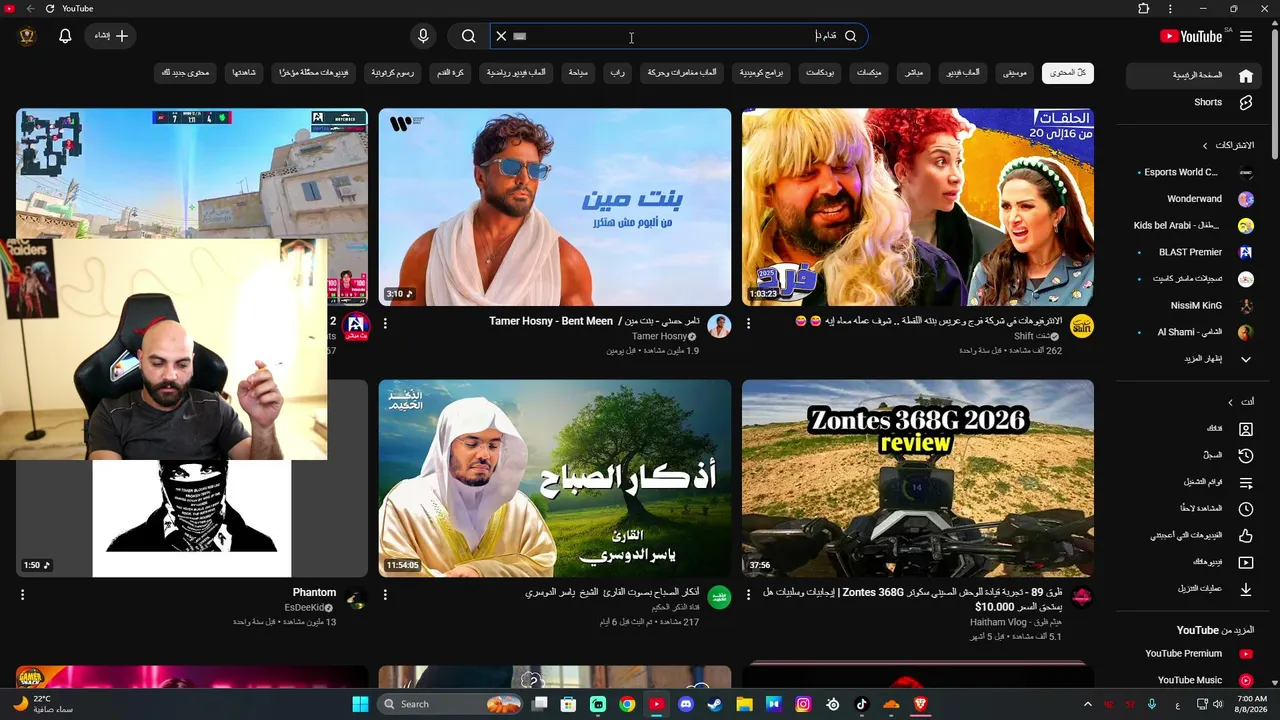The width and height of the screenshot is (1280, 720).
Task: Open more options for Zontes 368G video
Action: (748, 595)
